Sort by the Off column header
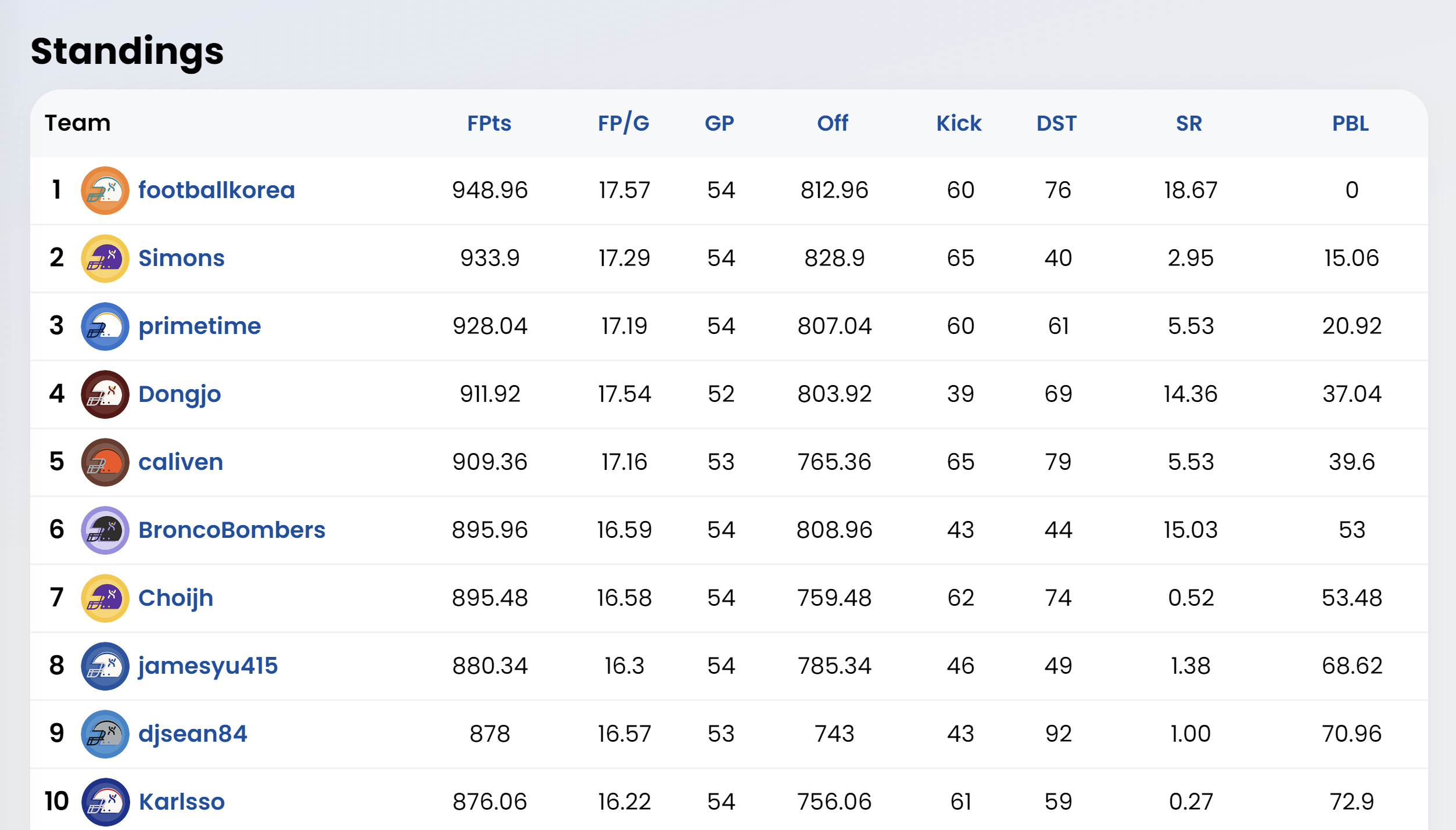Screen dimensions: 1456x830 pos(833,123)
